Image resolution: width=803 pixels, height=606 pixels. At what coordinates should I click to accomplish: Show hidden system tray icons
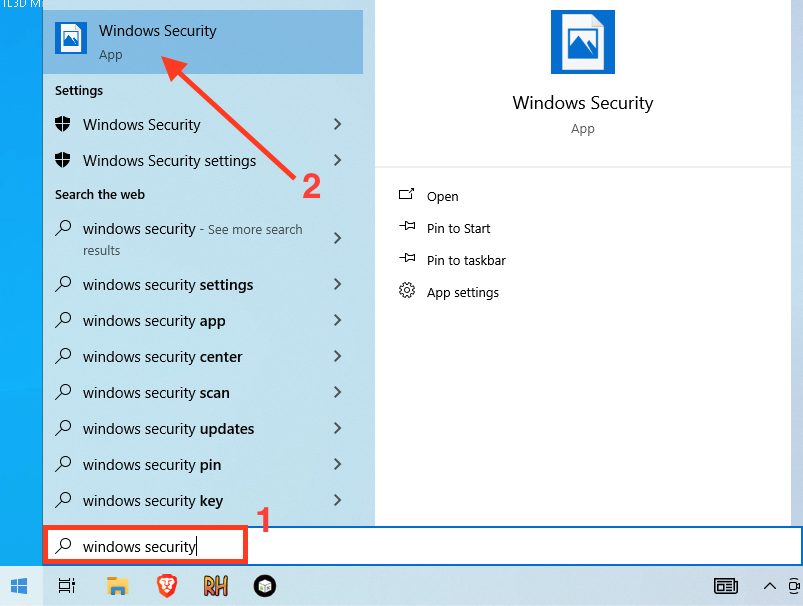click(769, 586)
